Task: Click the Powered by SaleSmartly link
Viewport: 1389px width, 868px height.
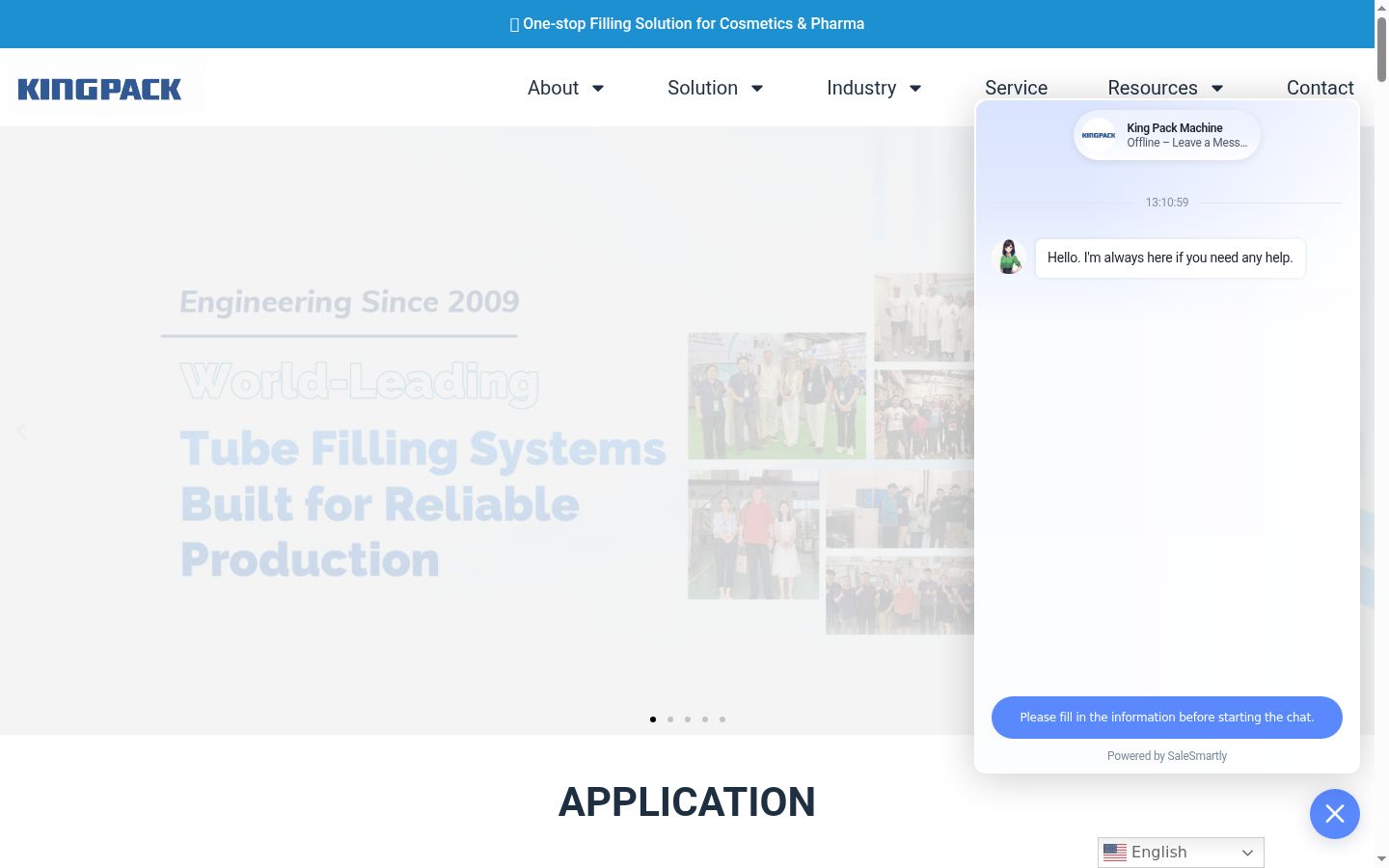Action: tap(1167, 756)
